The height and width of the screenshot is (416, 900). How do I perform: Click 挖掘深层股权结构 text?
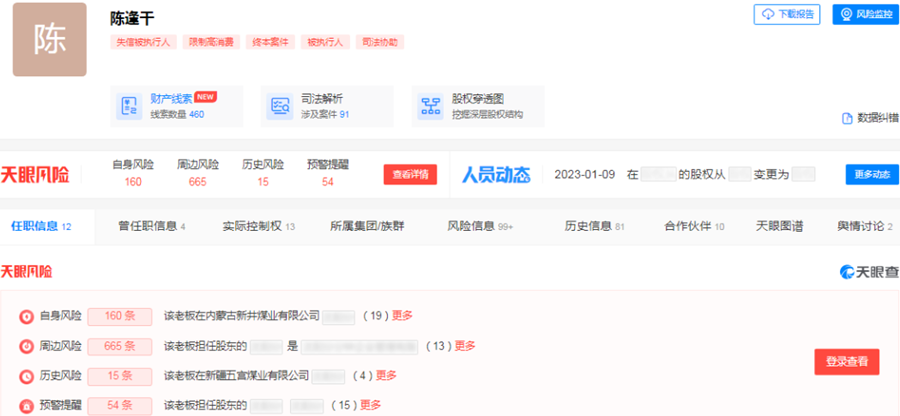(x=487, y=114)
